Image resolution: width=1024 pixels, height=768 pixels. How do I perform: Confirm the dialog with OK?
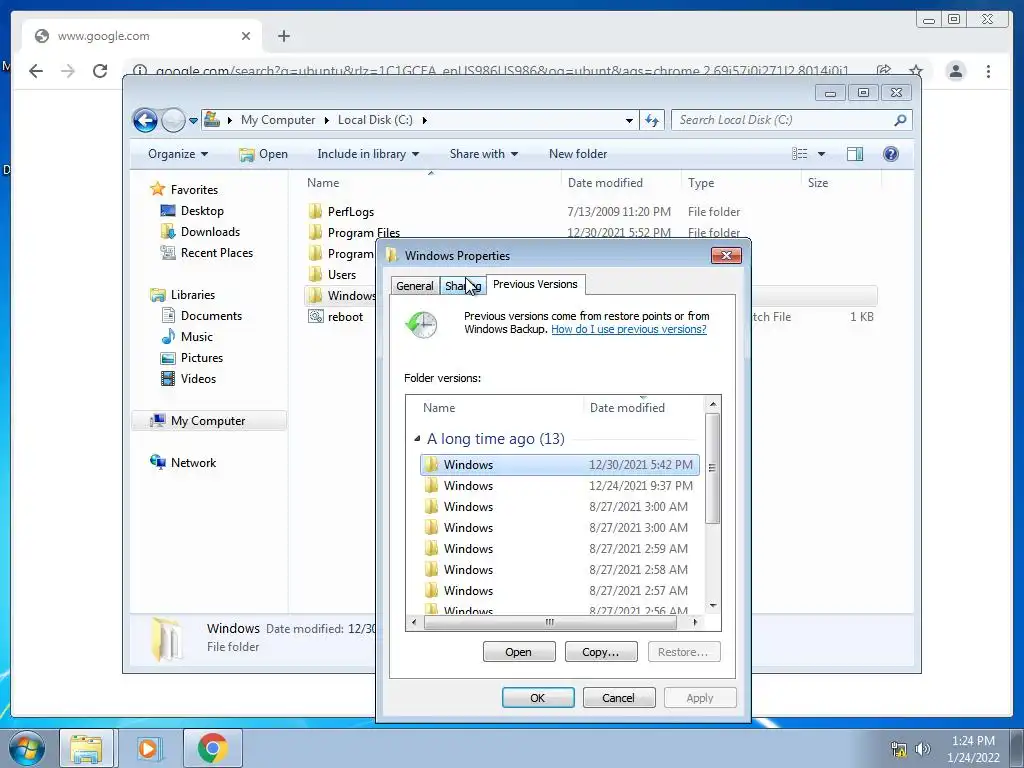point(538,697)
